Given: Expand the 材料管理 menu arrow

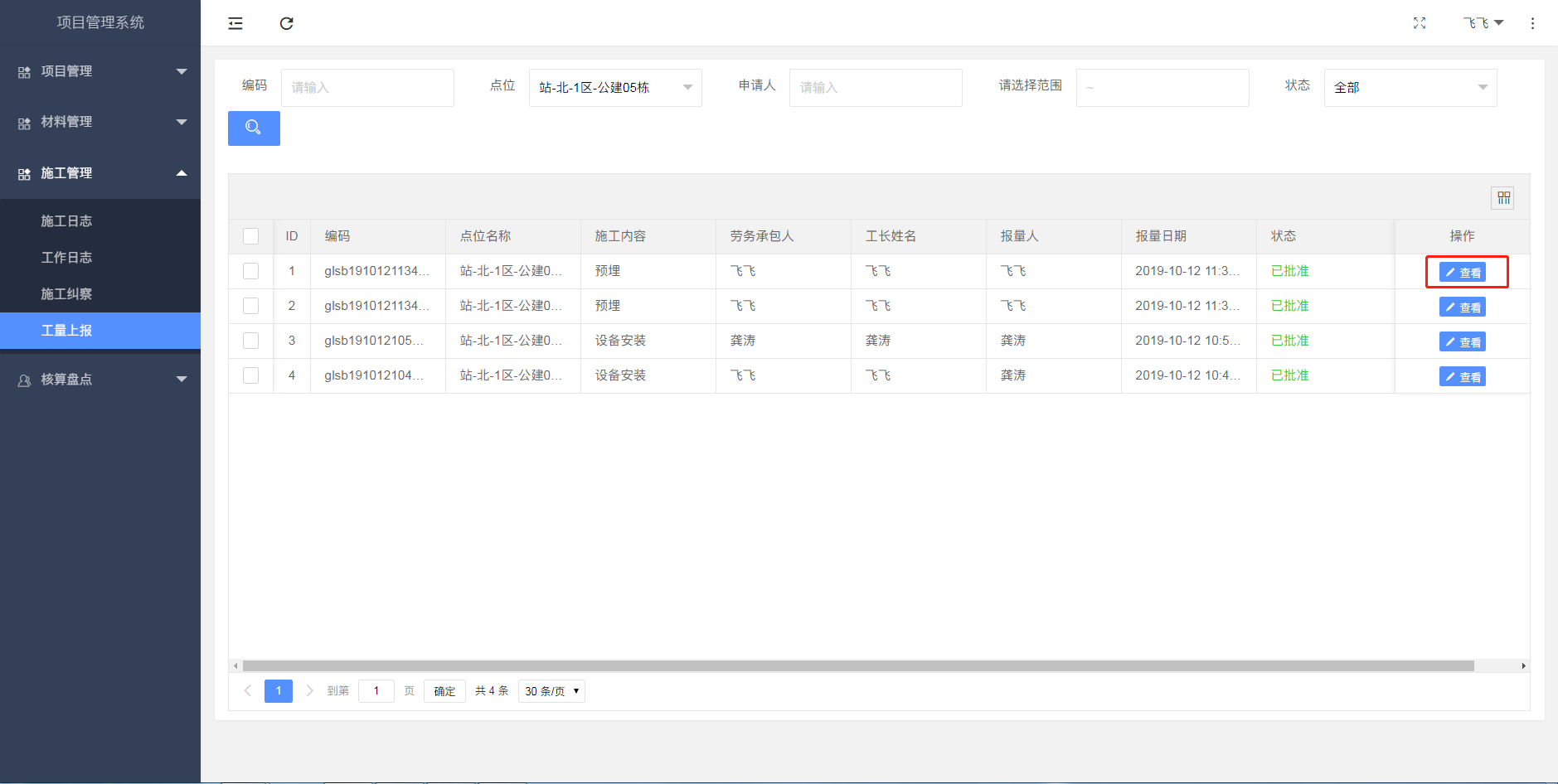Looking at the screenshot, I should point(182,122).
